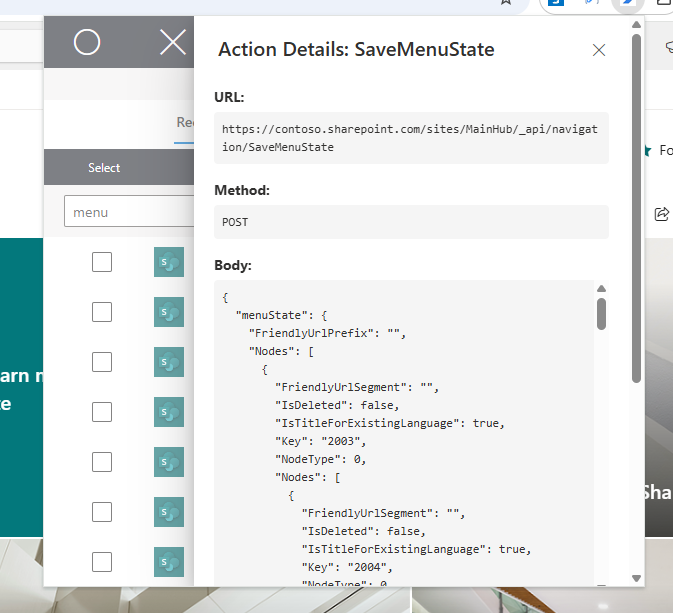Click the circle record icon in gray header

pyautogui.click(x=87, y=42)
